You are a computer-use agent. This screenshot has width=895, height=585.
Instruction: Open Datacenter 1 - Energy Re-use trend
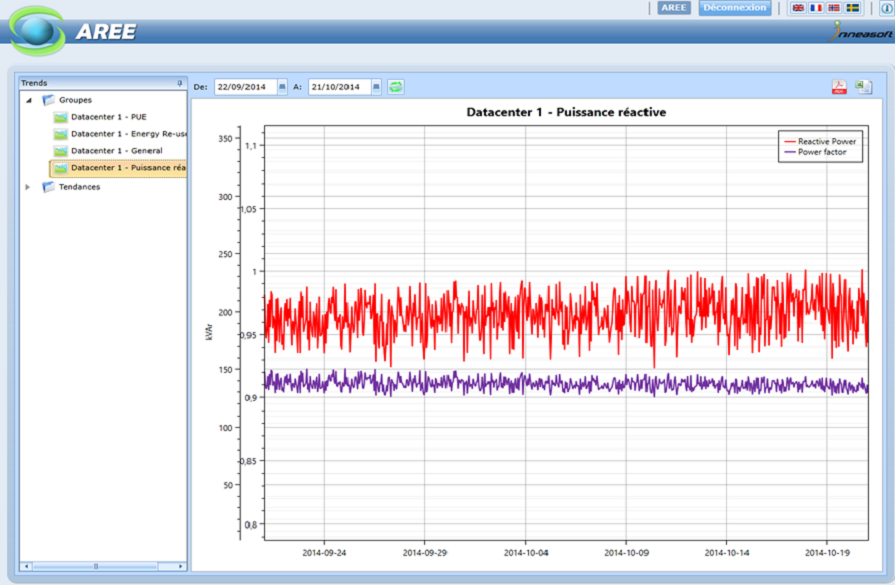(x=128, y=134)
